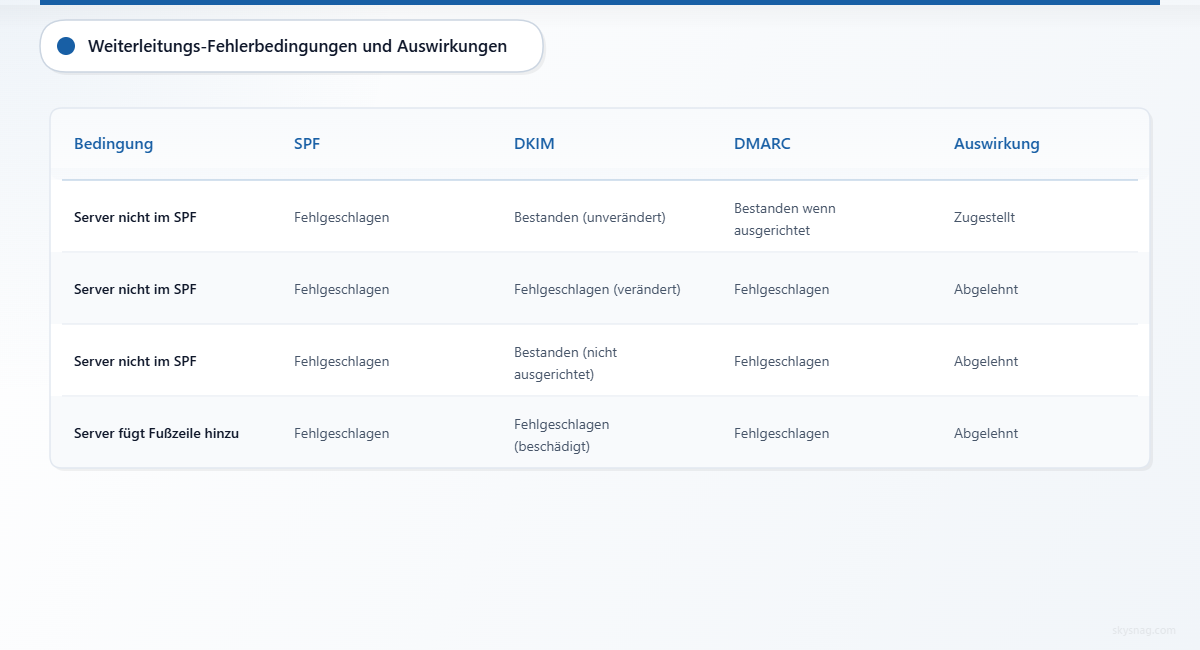Select heading 'Weiterleitungs-Fehlerbedingungen und Auswirkungen'

(297, 46)
